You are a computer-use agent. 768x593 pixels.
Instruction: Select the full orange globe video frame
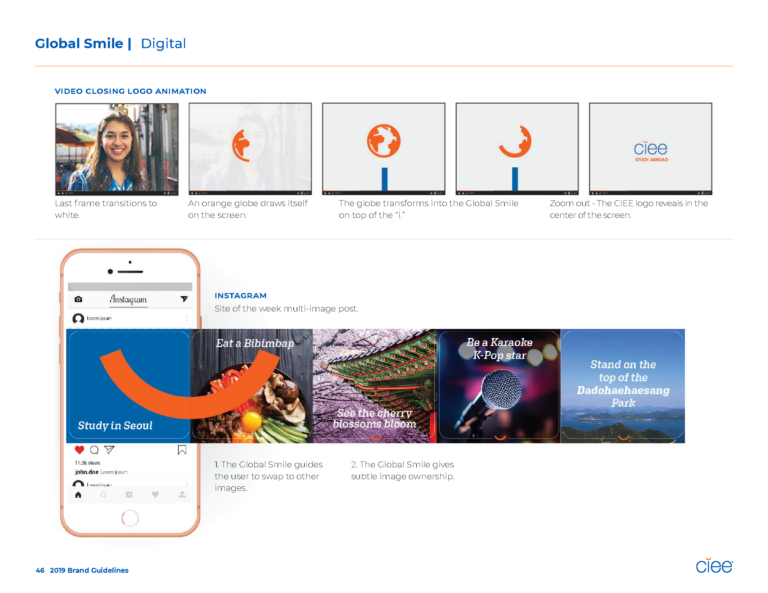(384, 149)
